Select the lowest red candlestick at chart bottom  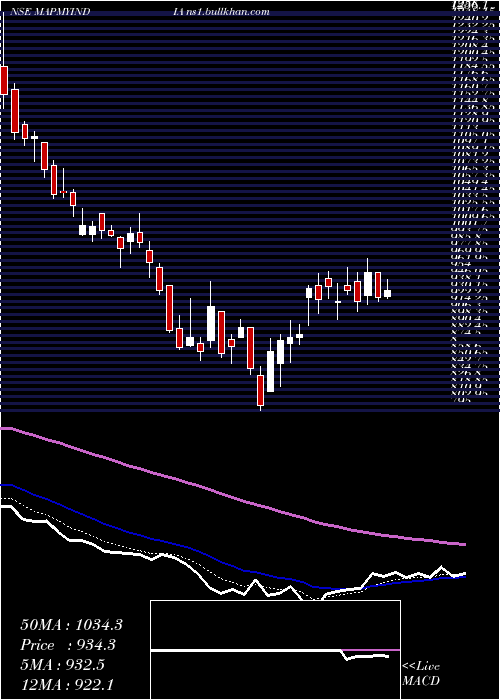pyautogui.click(x=260, y=390)
